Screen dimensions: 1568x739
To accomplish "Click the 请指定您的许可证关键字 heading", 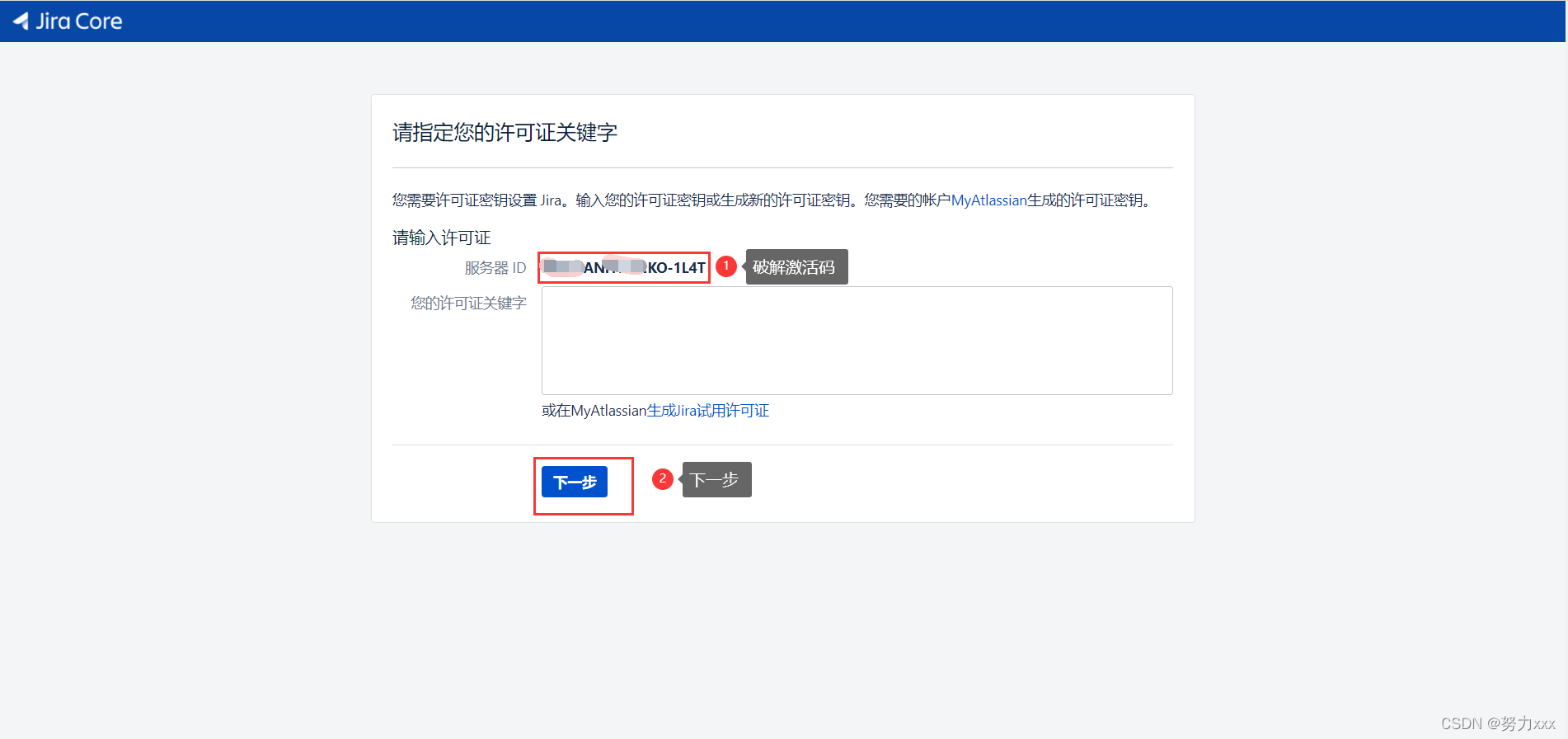I will 505,133.
